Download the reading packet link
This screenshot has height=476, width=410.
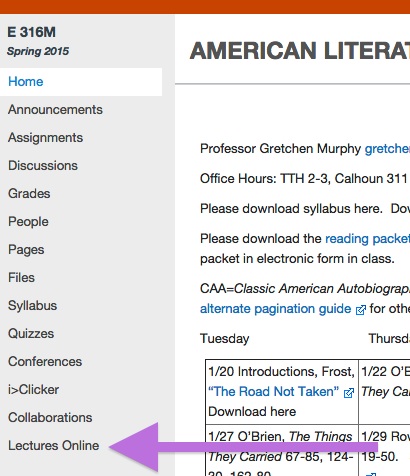pos(367,239)
